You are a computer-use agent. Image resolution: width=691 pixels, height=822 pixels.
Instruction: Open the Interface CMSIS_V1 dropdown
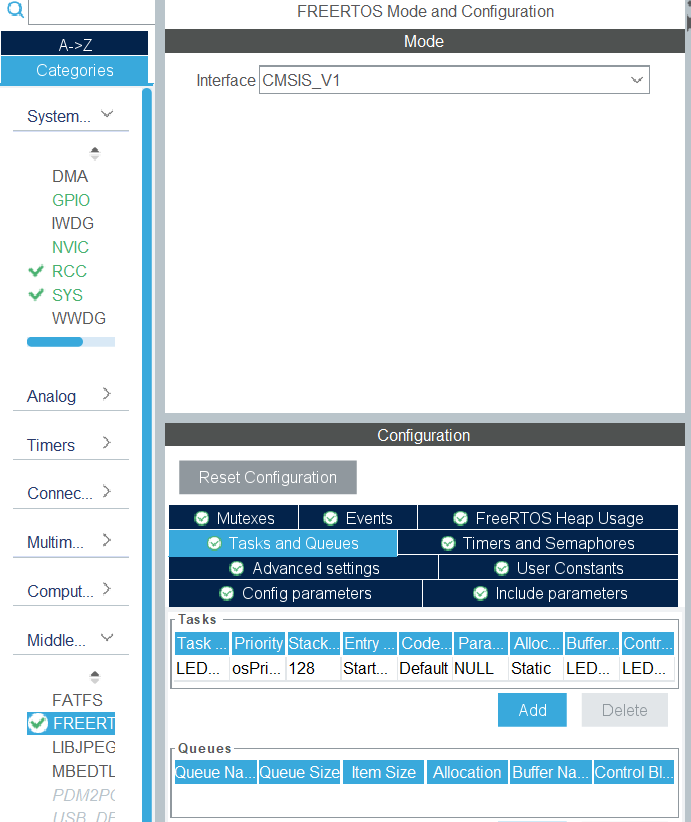coord(454,80)
